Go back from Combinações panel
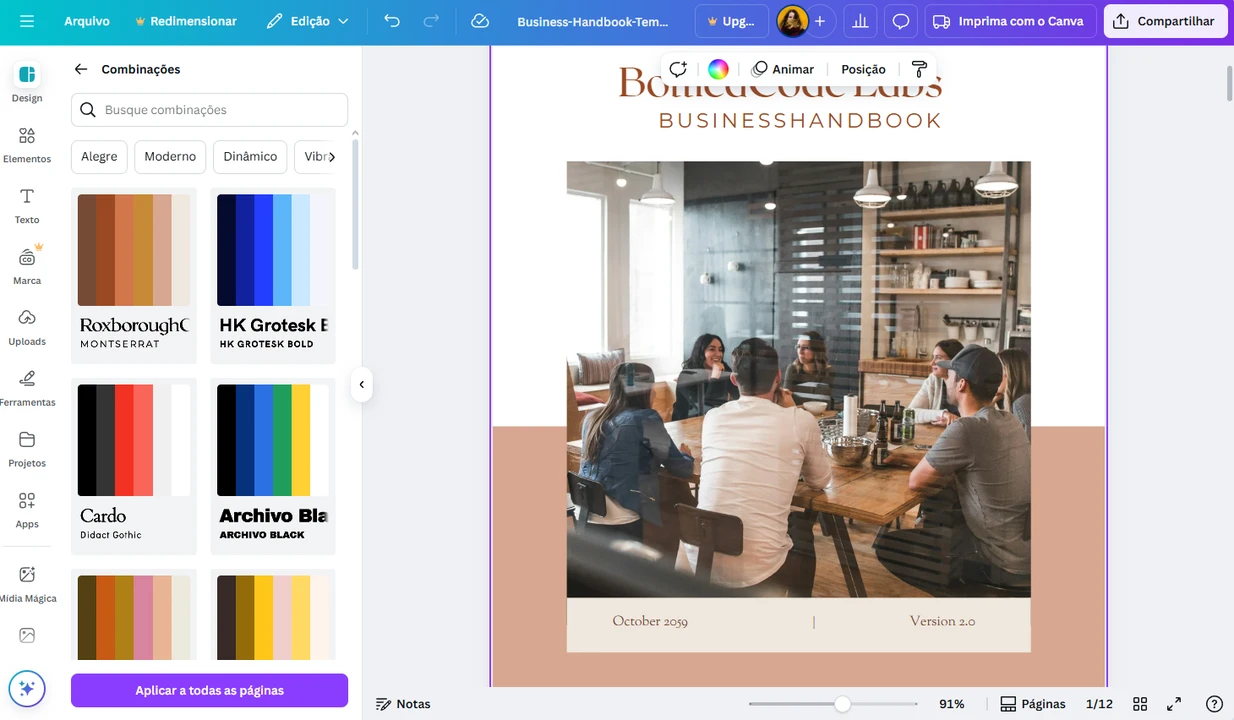This screenshot has width=1234, height=720. click(x=81, y=69)
